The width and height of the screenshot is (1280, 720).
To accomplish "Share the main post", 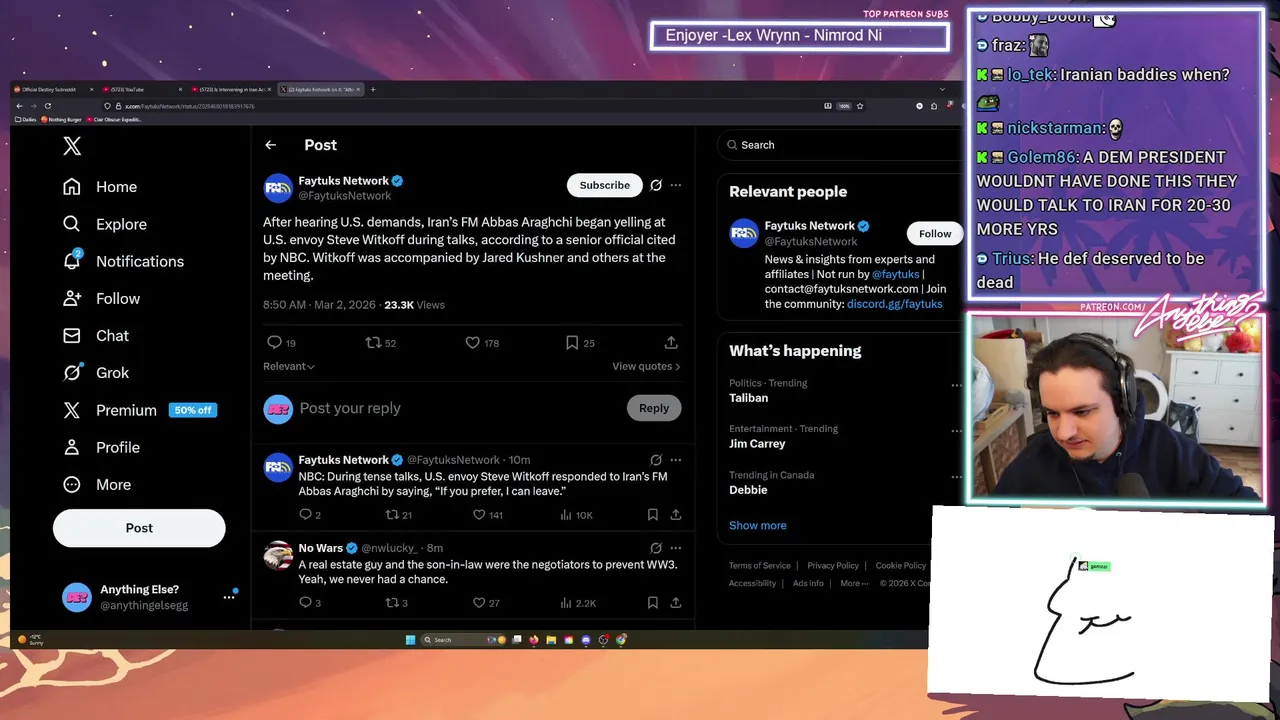I will tap(671, 343).
